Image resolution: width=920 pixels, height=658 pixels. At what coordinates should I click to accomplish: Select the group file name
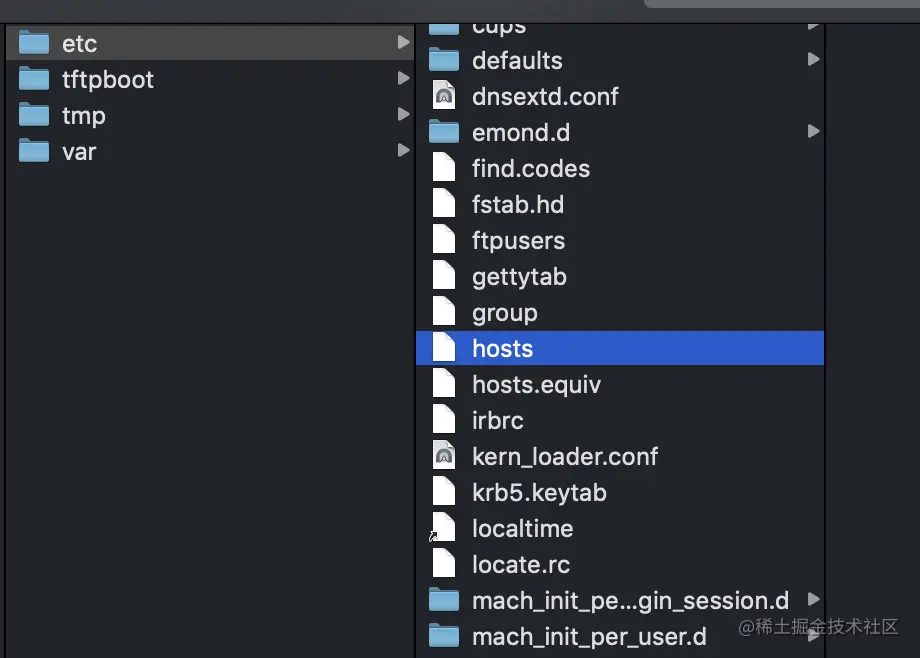pos(505,313)
